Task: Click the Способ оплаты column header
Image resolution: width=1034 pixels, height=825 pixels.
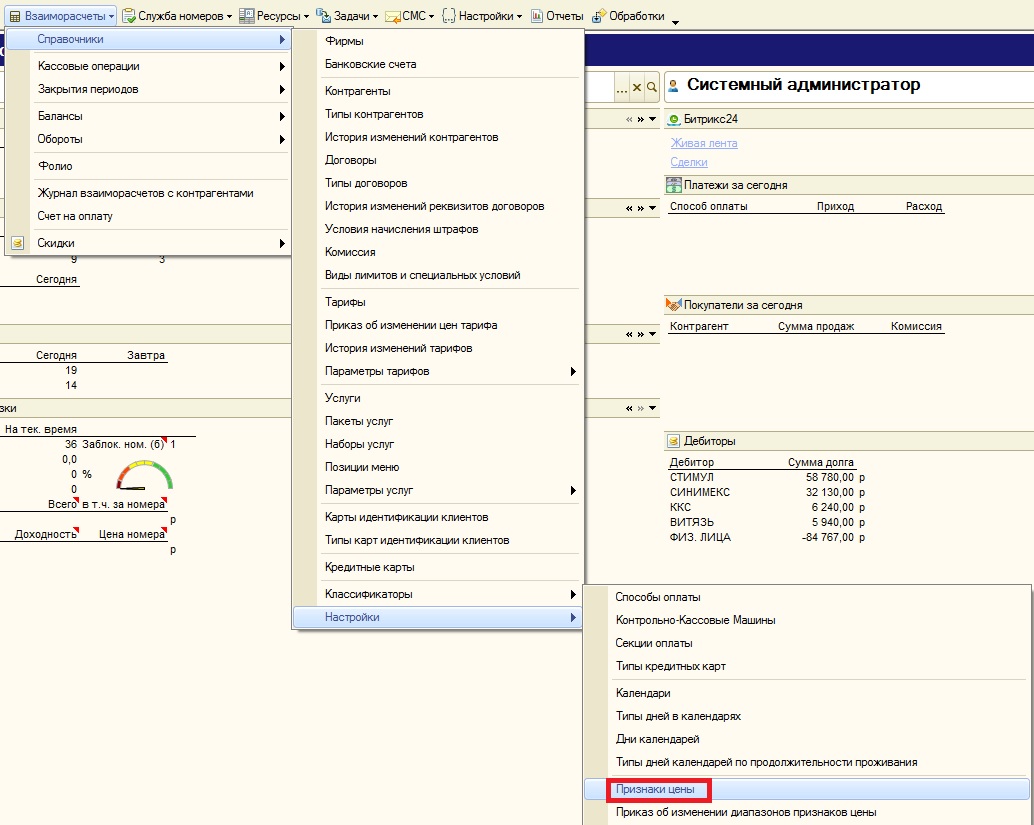Action: (x=709, y=206)
